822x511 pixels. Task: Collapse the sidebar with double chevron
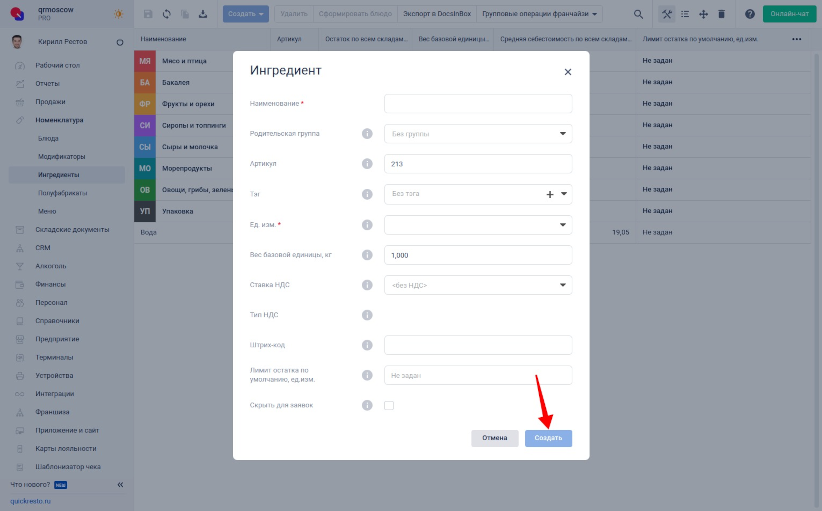point(120,485)
